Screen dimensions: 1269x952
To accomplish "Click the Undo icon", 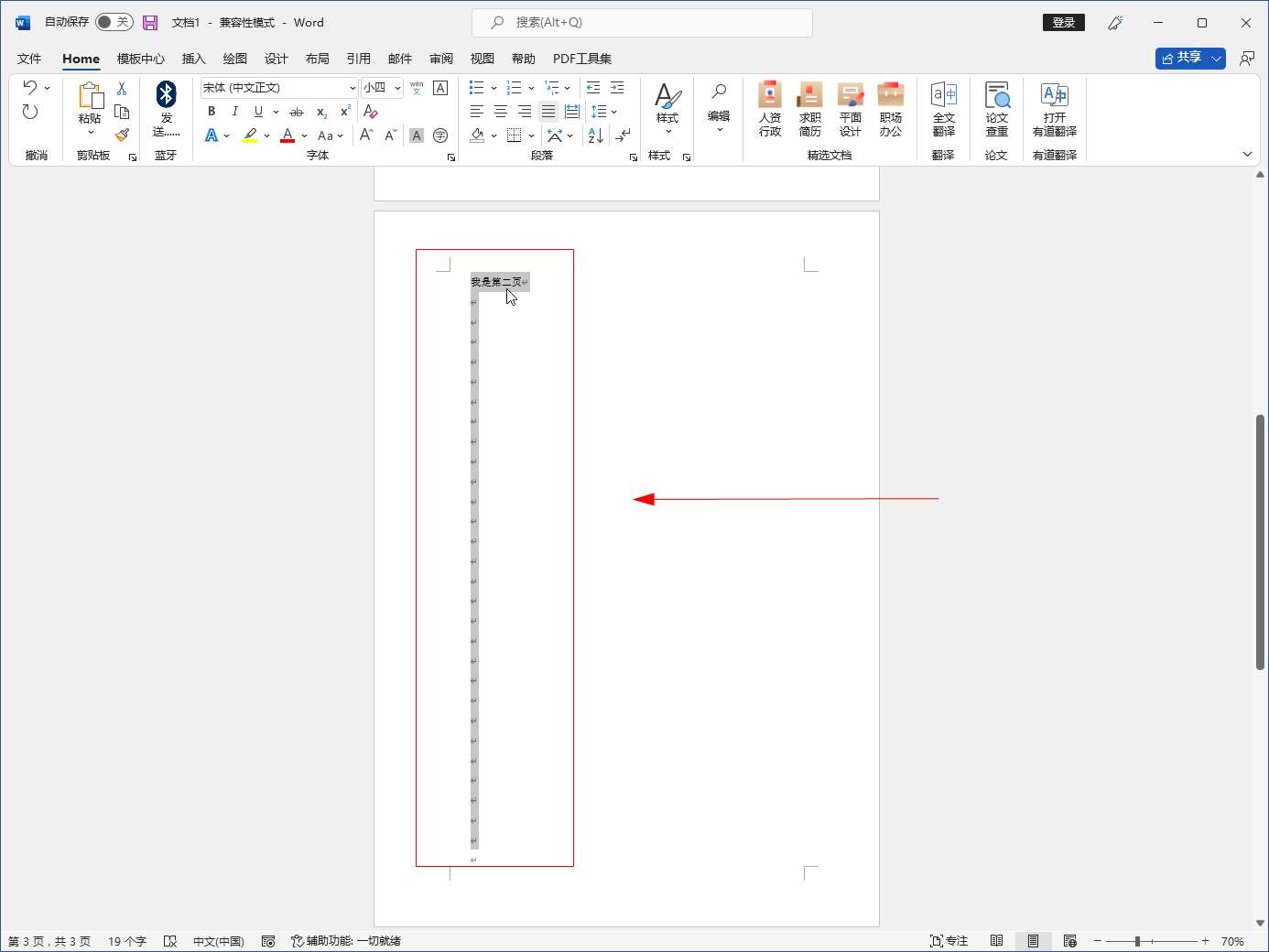I will [x=30, y=88].
